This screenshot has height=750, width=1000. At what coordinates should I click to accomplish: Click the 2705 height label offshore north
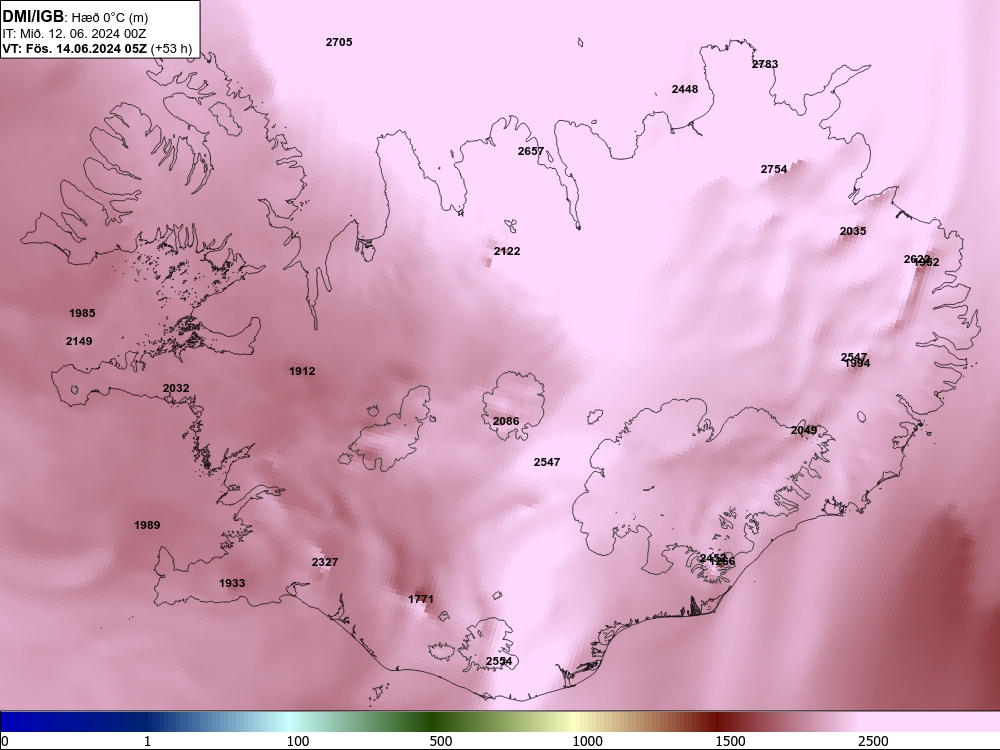pyautogui.click(x=339, y=42)
